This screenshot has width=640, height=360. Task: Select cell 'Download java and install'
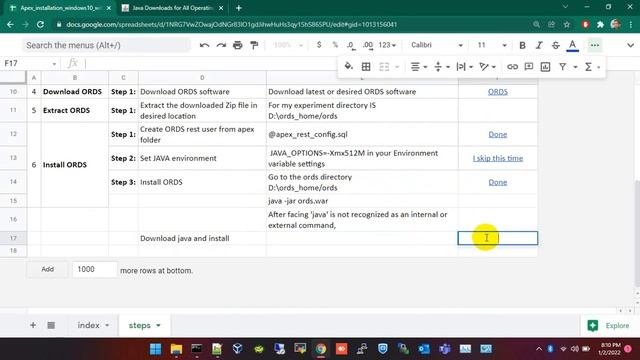pos(202,238)
